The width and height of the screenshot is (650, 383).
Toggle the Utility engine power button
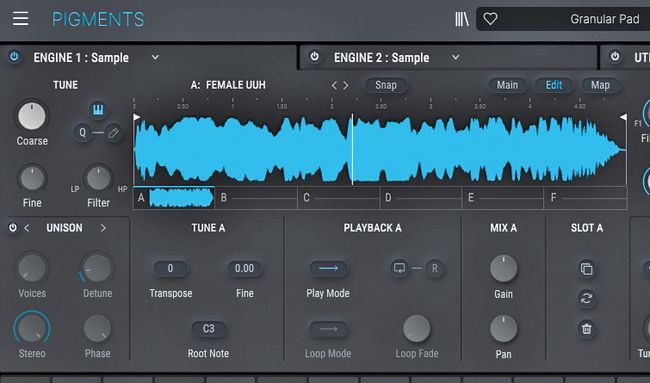pos(615,56)
